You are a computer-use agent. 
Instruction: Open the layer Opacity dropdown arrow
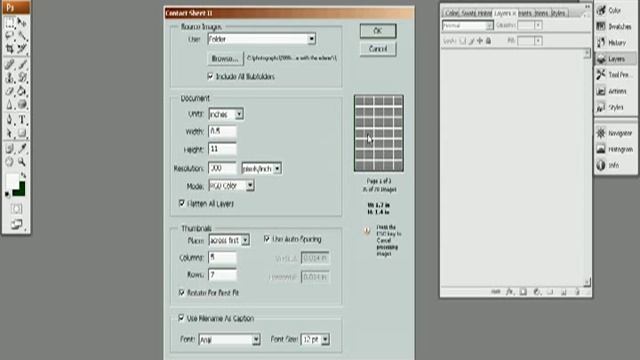coord(538,25)
